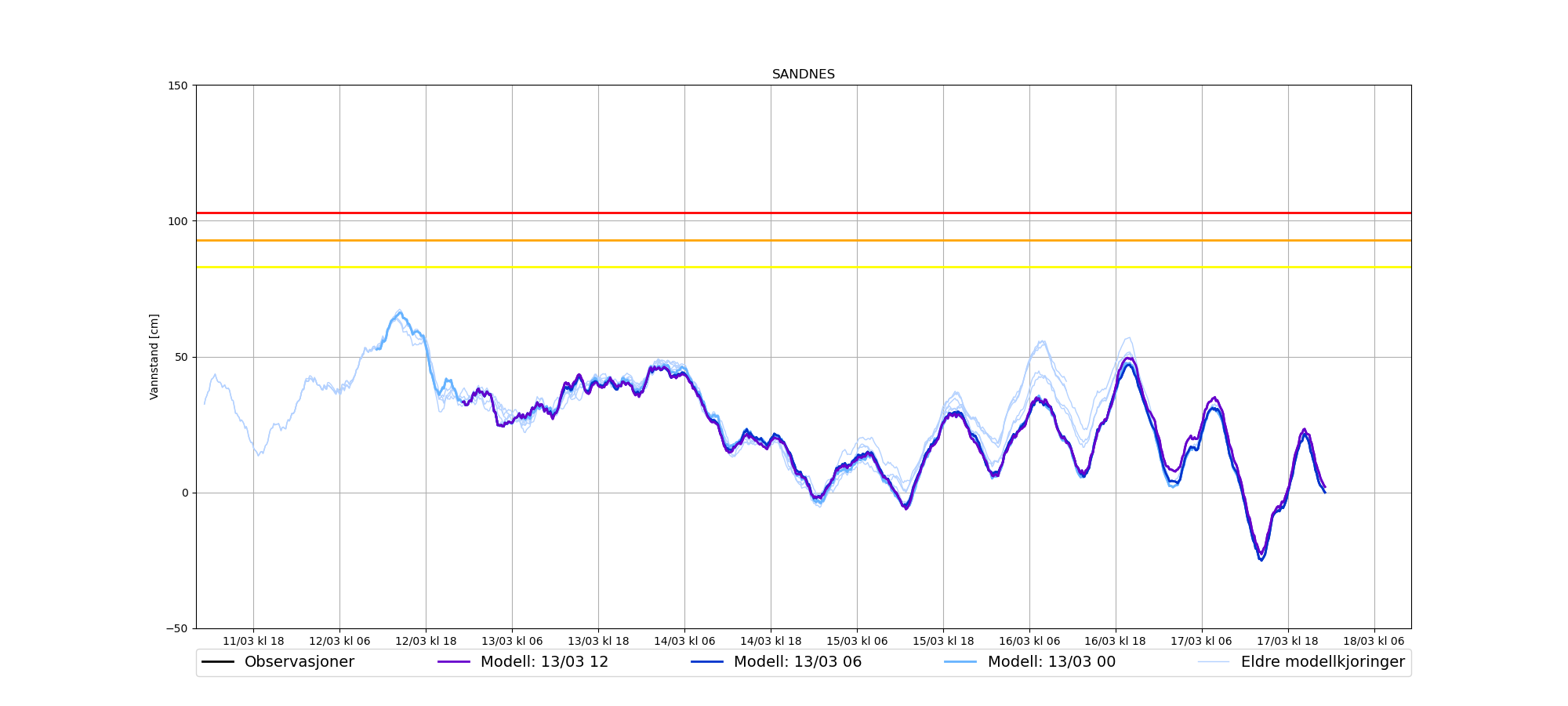Click the 14/03 kl 06 x-axis label
This screenshot has height=706, width=1568.
(x=684, y=642)
